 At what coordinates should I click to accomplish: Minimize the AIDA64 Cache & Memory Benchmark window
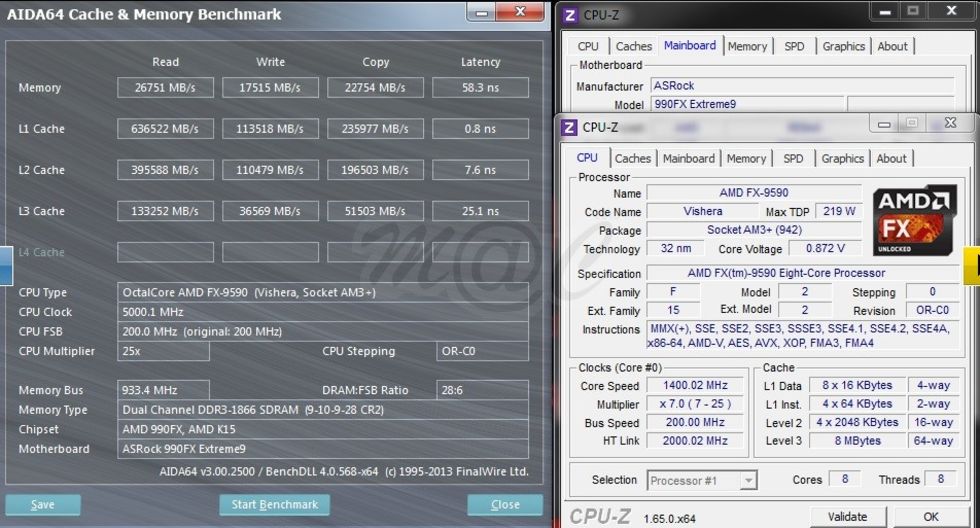point(484,12)
